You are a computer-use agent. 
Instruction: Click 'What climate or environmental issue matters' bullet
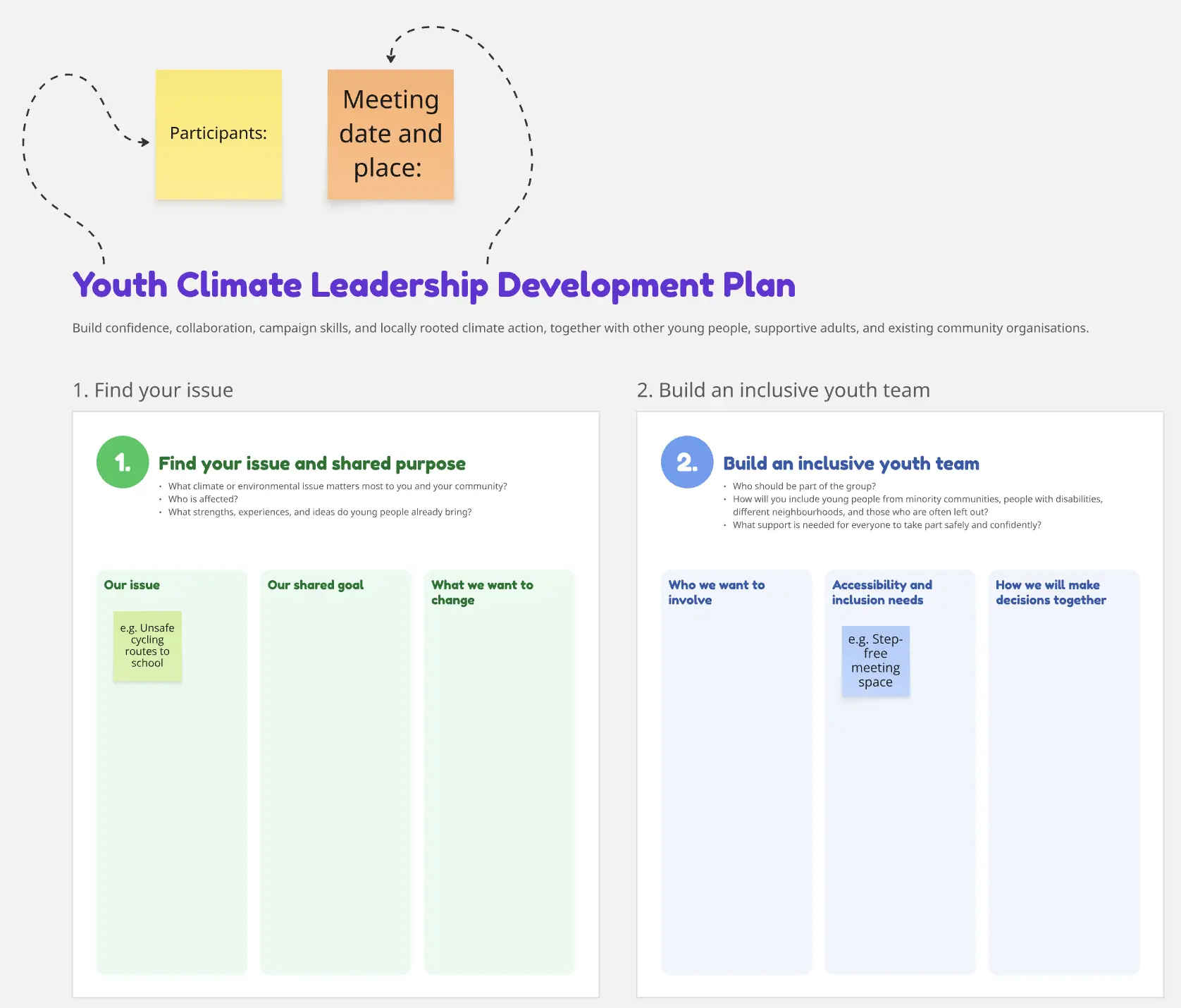338,486
